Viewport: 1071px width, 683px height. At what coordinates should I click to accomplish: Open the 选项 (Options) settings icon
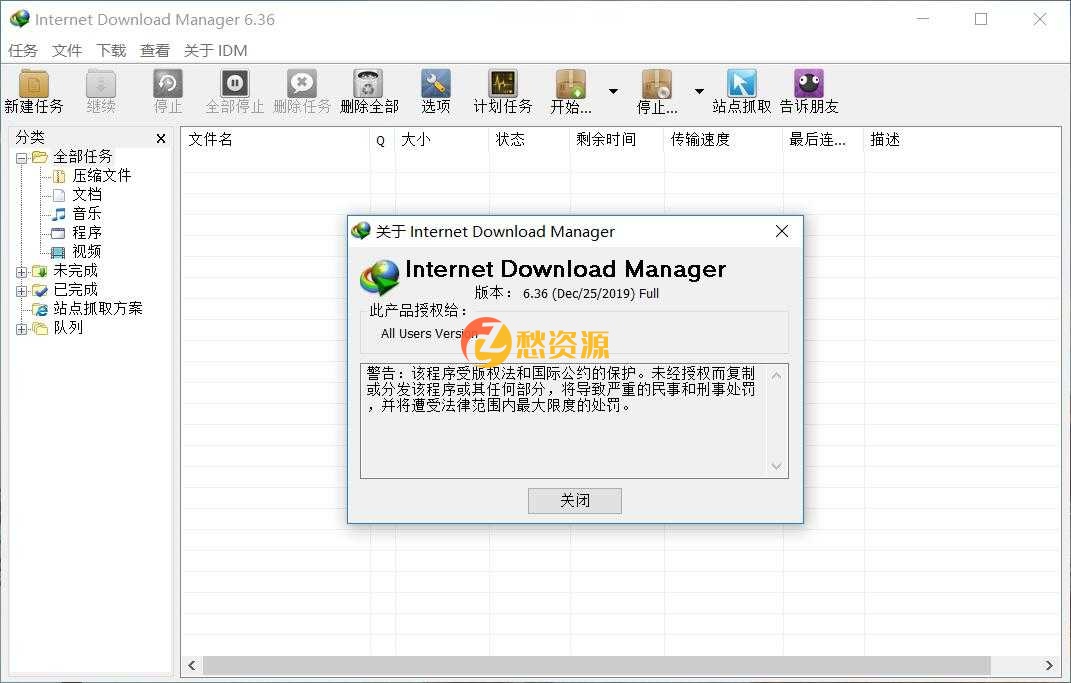[435, 90]
